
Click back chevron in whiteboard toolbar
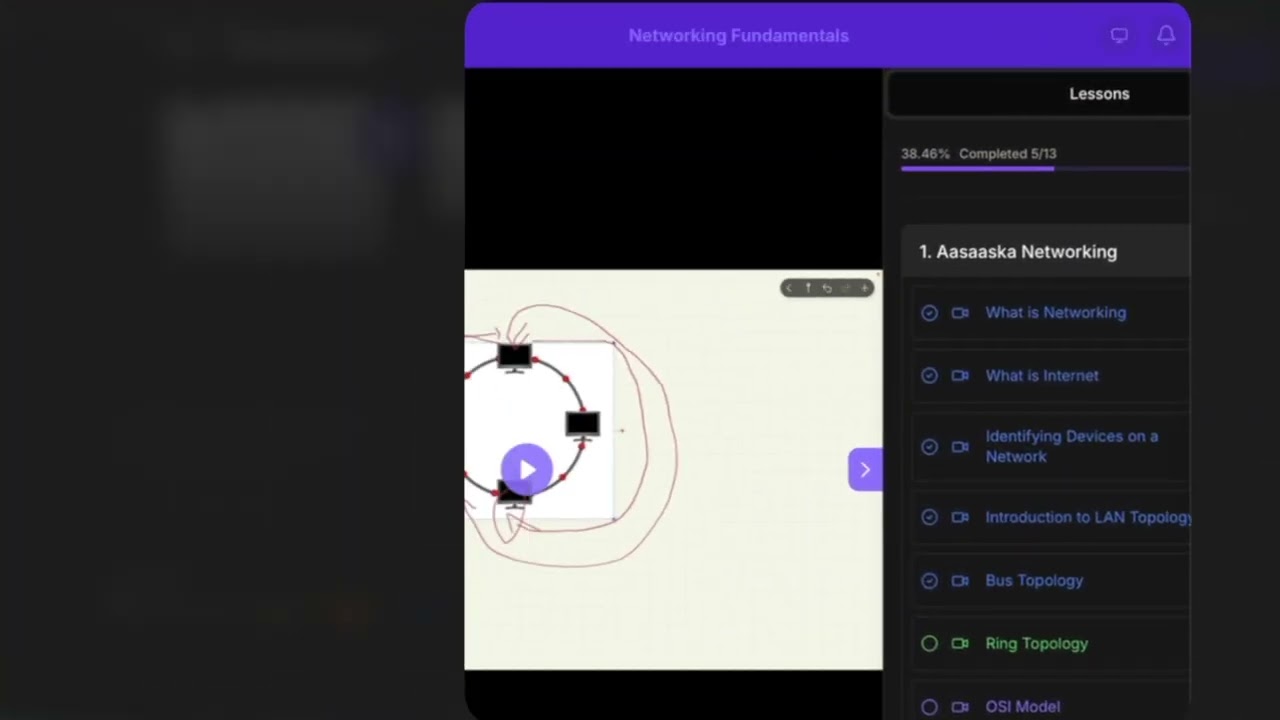coord(789,288)
